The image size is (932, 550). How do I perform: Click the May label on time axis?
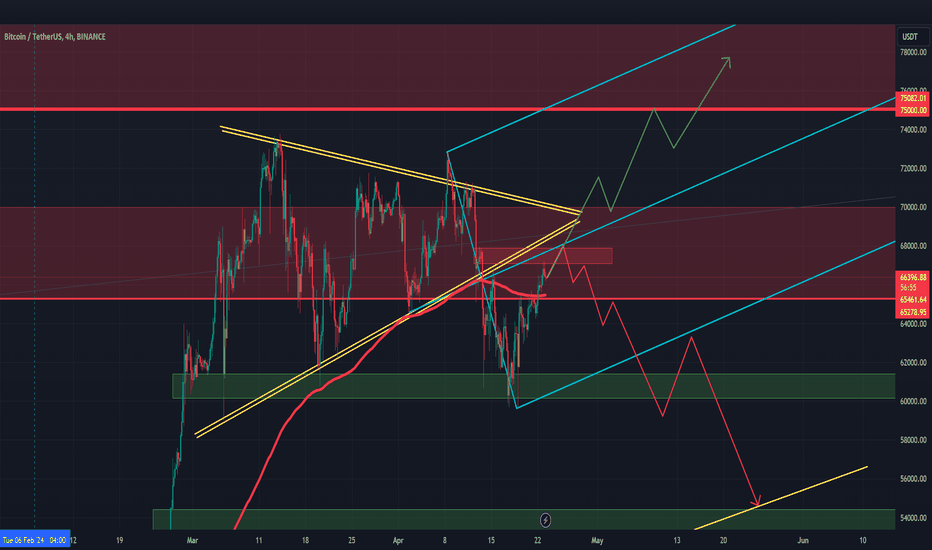click(597, 539)
